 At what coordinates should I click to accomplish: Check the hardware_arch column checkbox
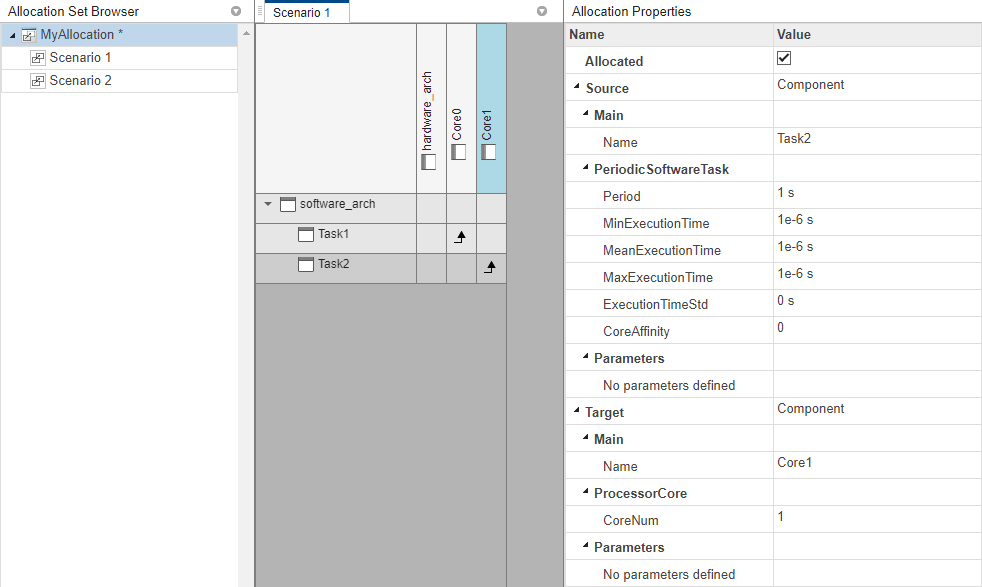[x=429, y=162]
